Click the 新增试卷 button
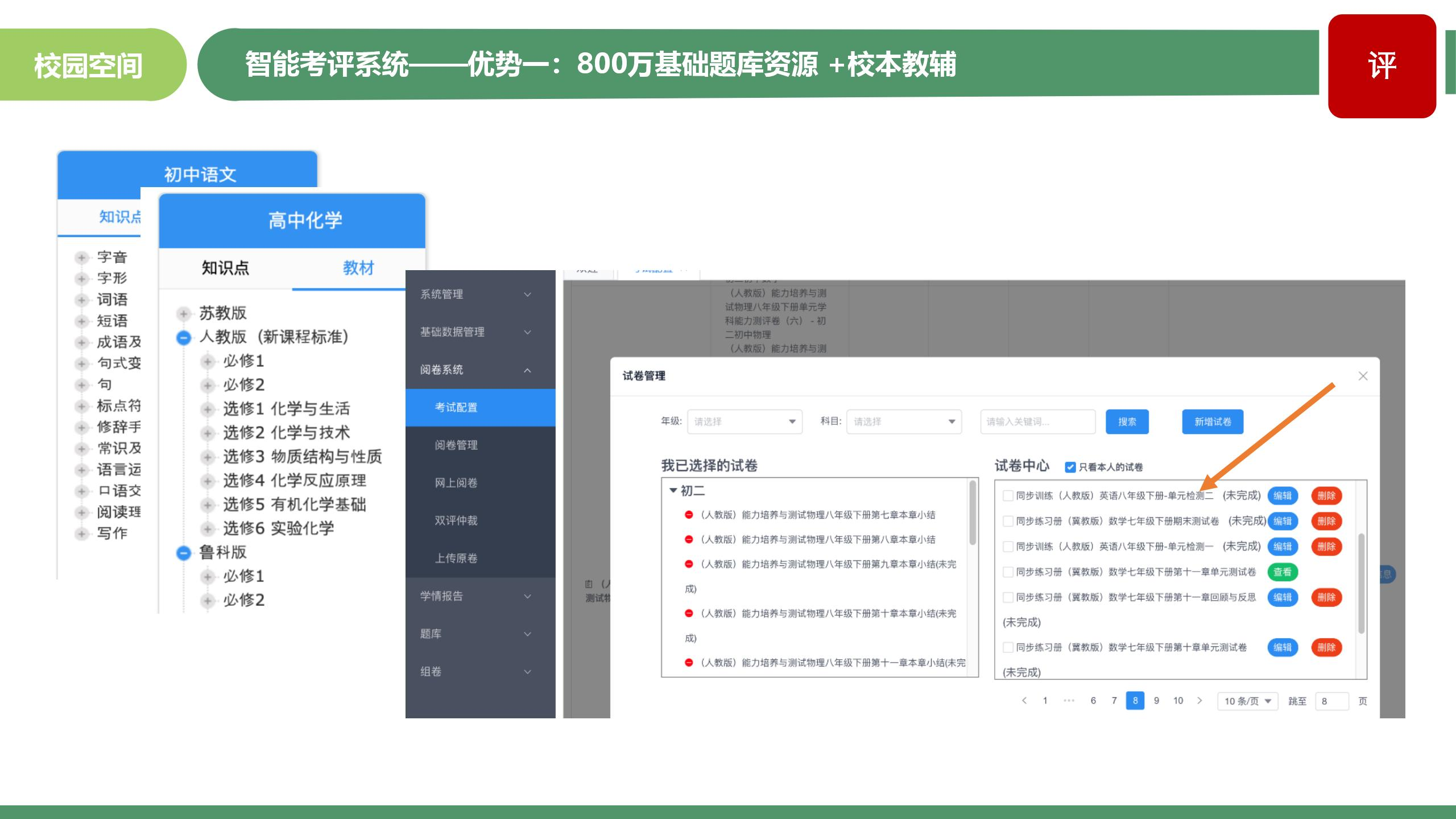 pyautogui.click(x=1213, y=421)
